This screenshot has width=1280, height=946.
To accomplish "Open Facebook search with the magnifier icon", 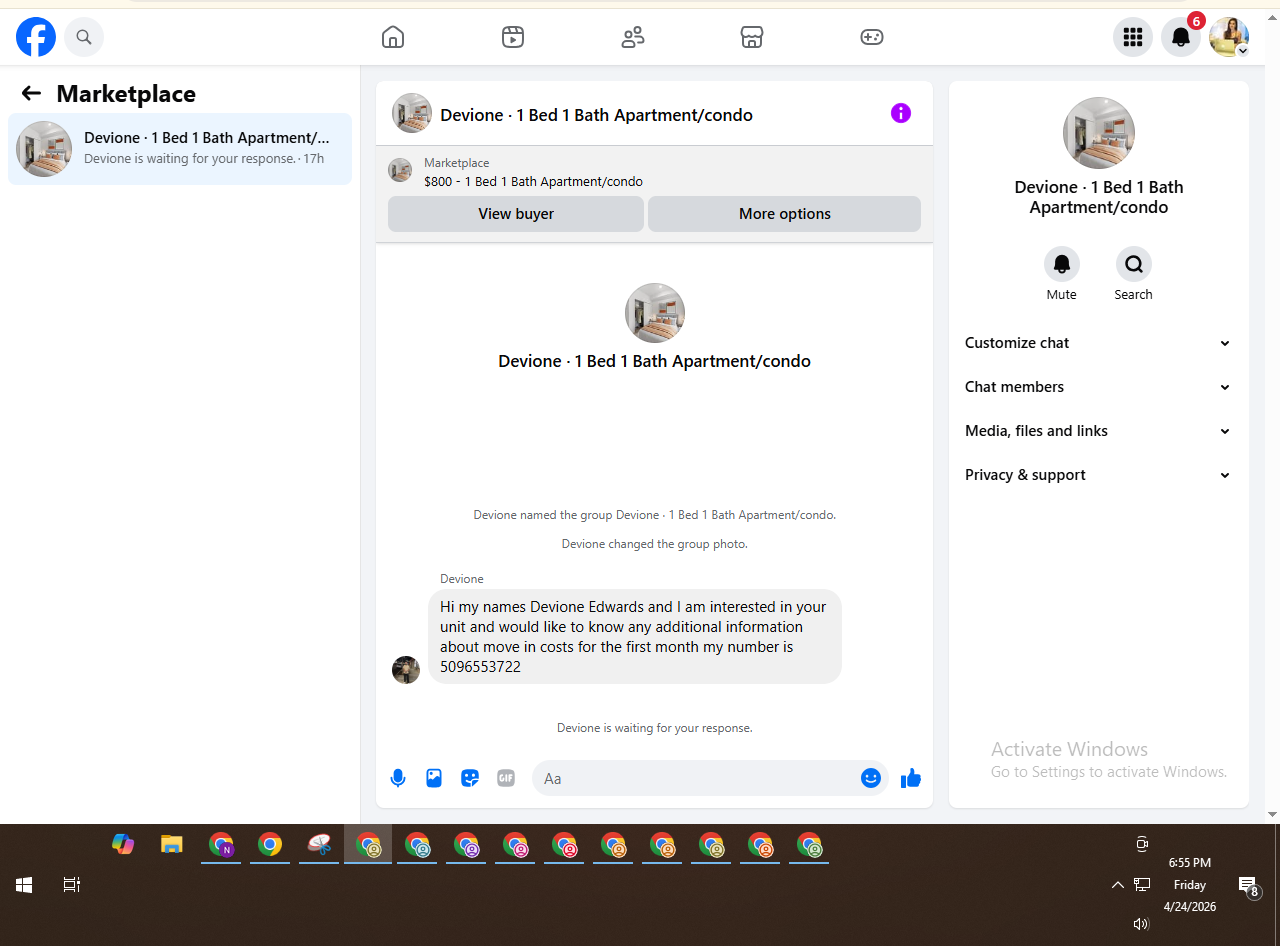I will pos(84,37).
